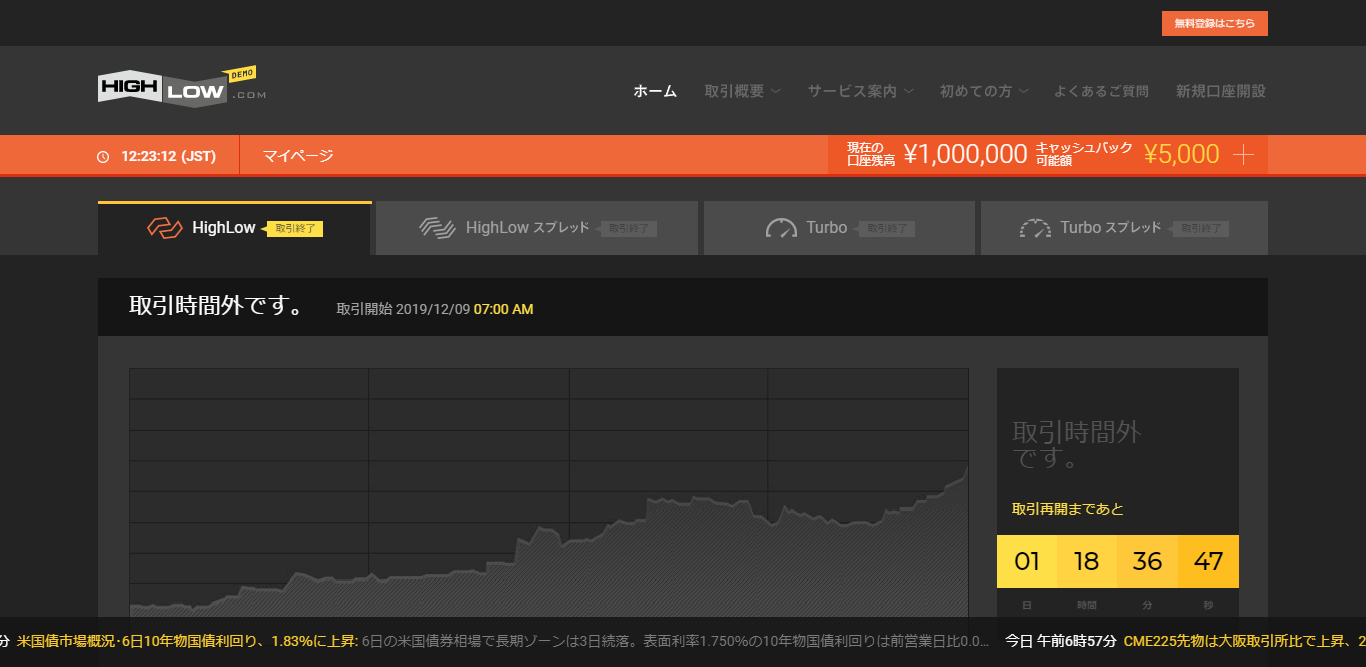The image size is (1366, 667).
Task: Open the よくあるご質問 page
Action: pos(1101,91)
